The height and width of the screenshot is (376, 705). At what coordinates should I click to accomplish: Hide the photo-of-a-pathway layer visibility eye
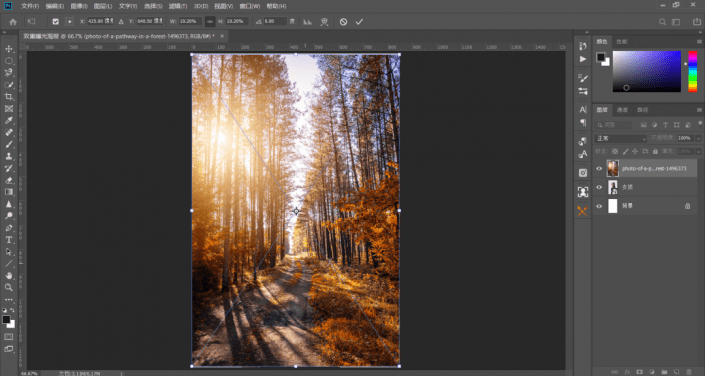point(599,169)
